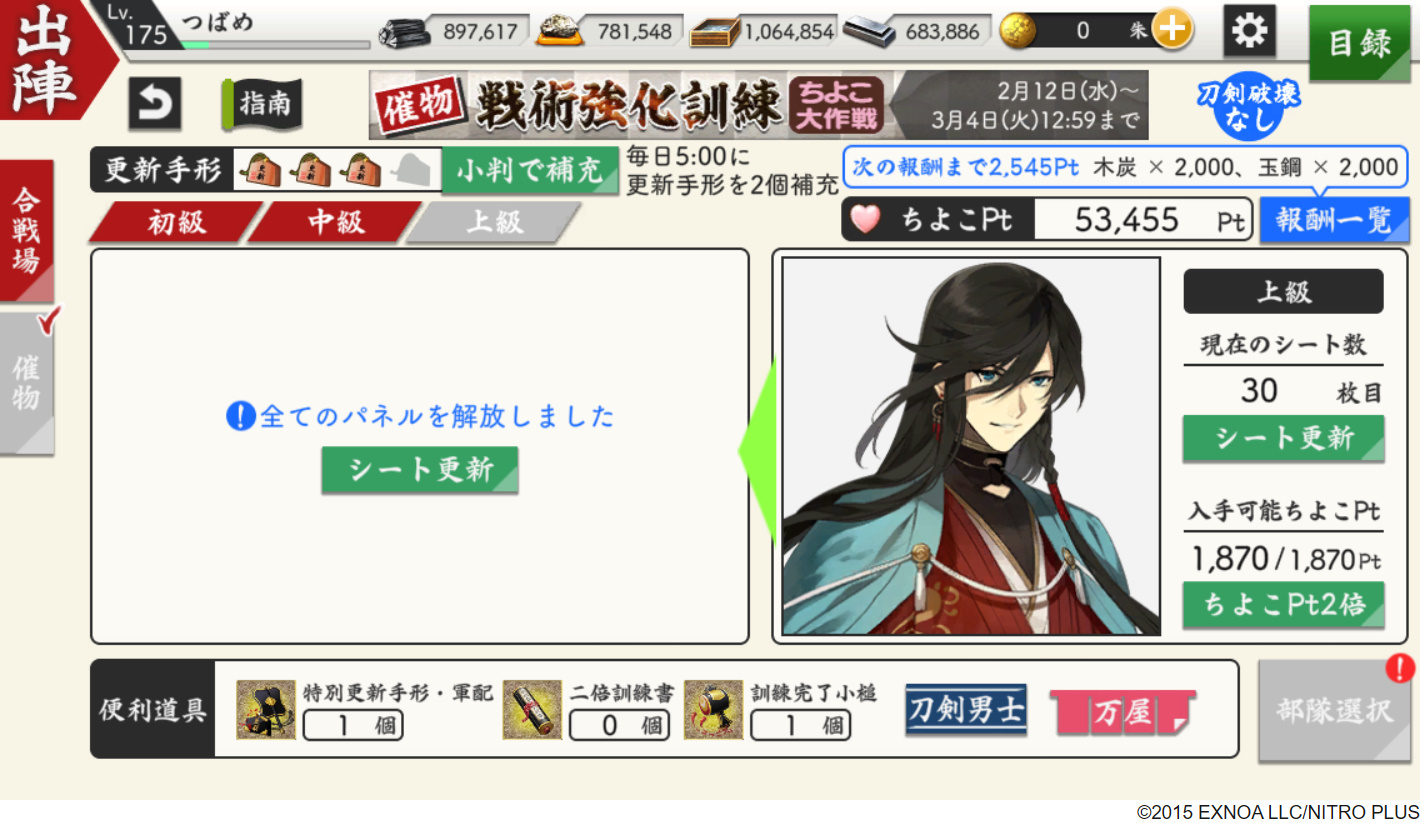Image resolution: width=1420 pixels, height=823 pixels.
Task: Open the 指南 guide flag icon
Action: point(262,104)
